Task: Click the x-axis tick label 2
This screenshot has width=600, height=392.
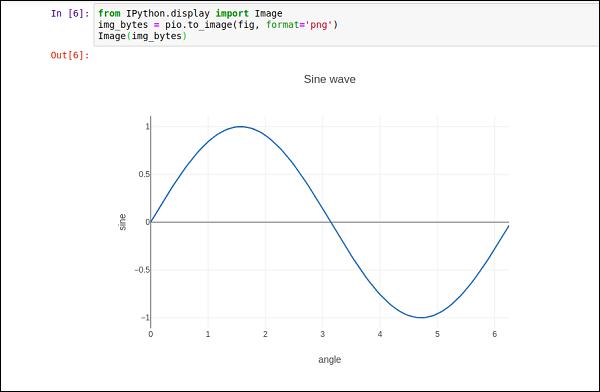Action: 265,334
